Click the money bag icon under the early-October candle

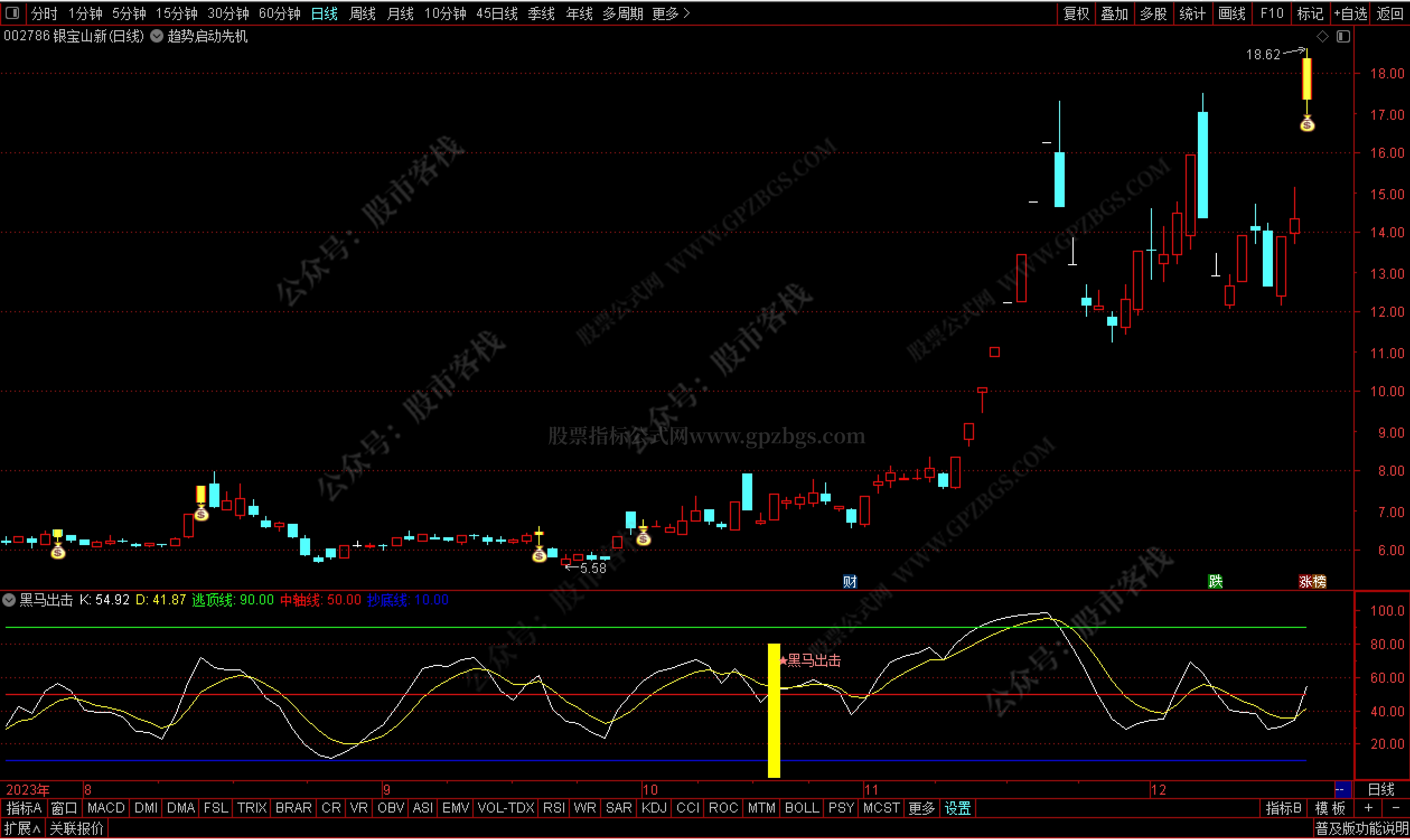[643, 538]
